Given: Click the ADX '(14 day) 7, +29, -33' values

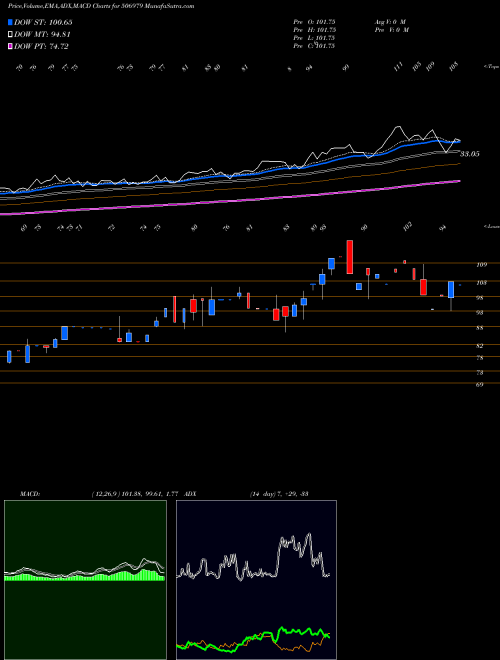Looking at the screenshot, I should point(279,494).
